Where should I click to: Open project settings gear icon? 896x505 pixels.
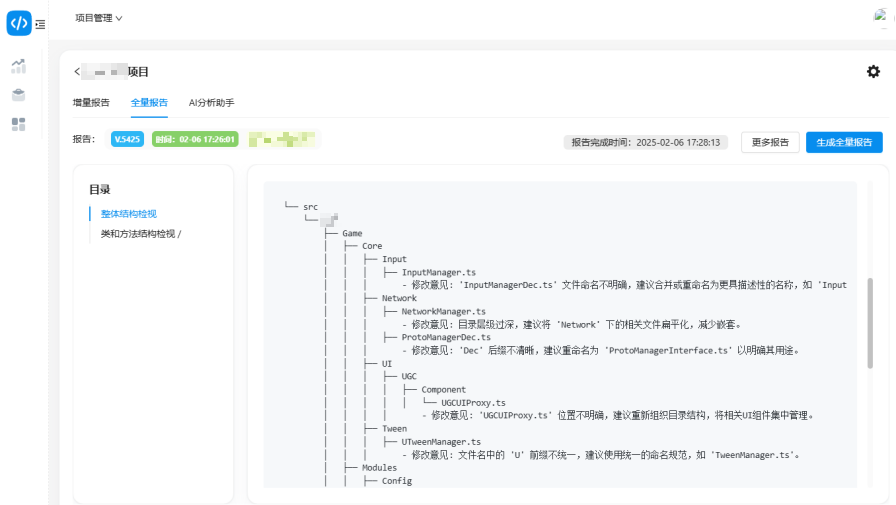click(873, 71)
